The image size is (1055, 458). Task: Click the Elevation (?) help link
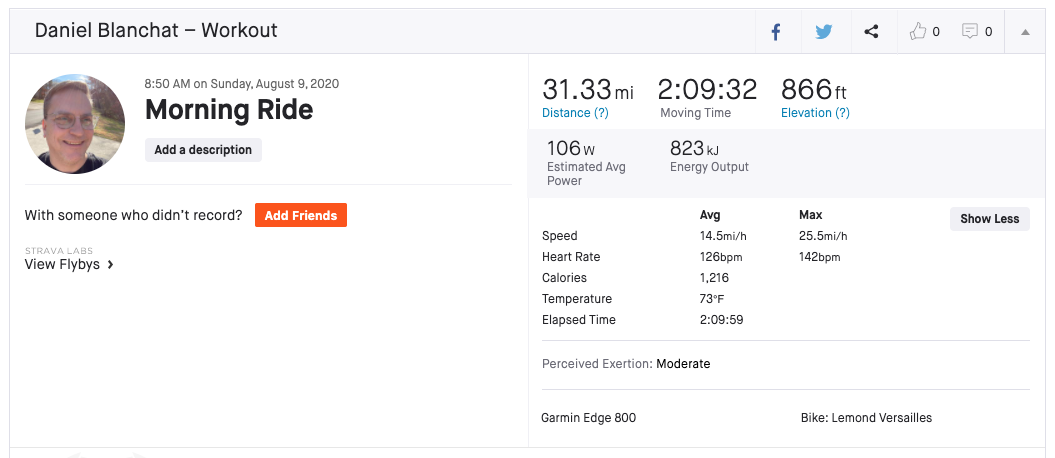[815, 113]
